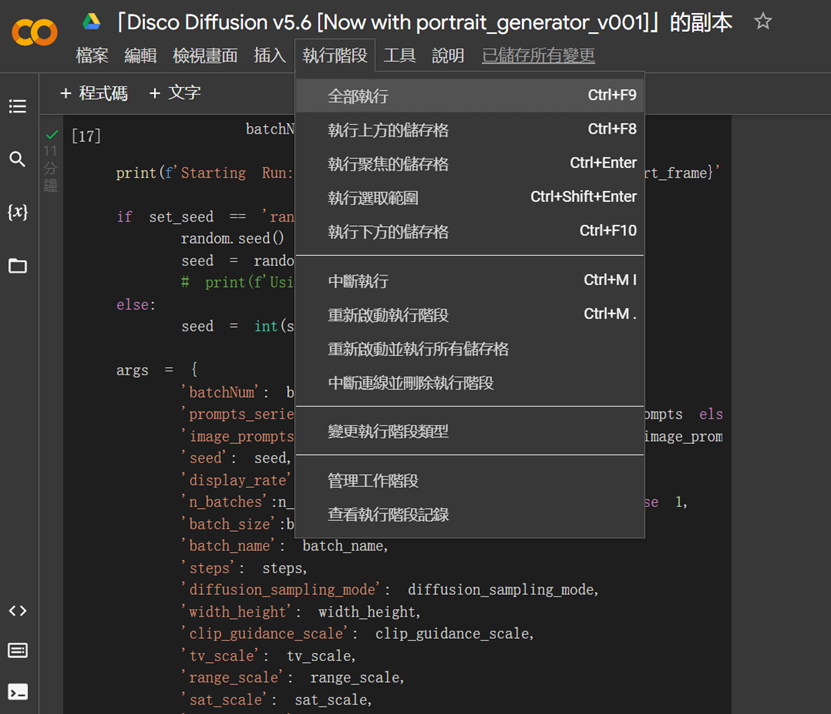Add a text cell with + 文字

[x=175, y=93]
